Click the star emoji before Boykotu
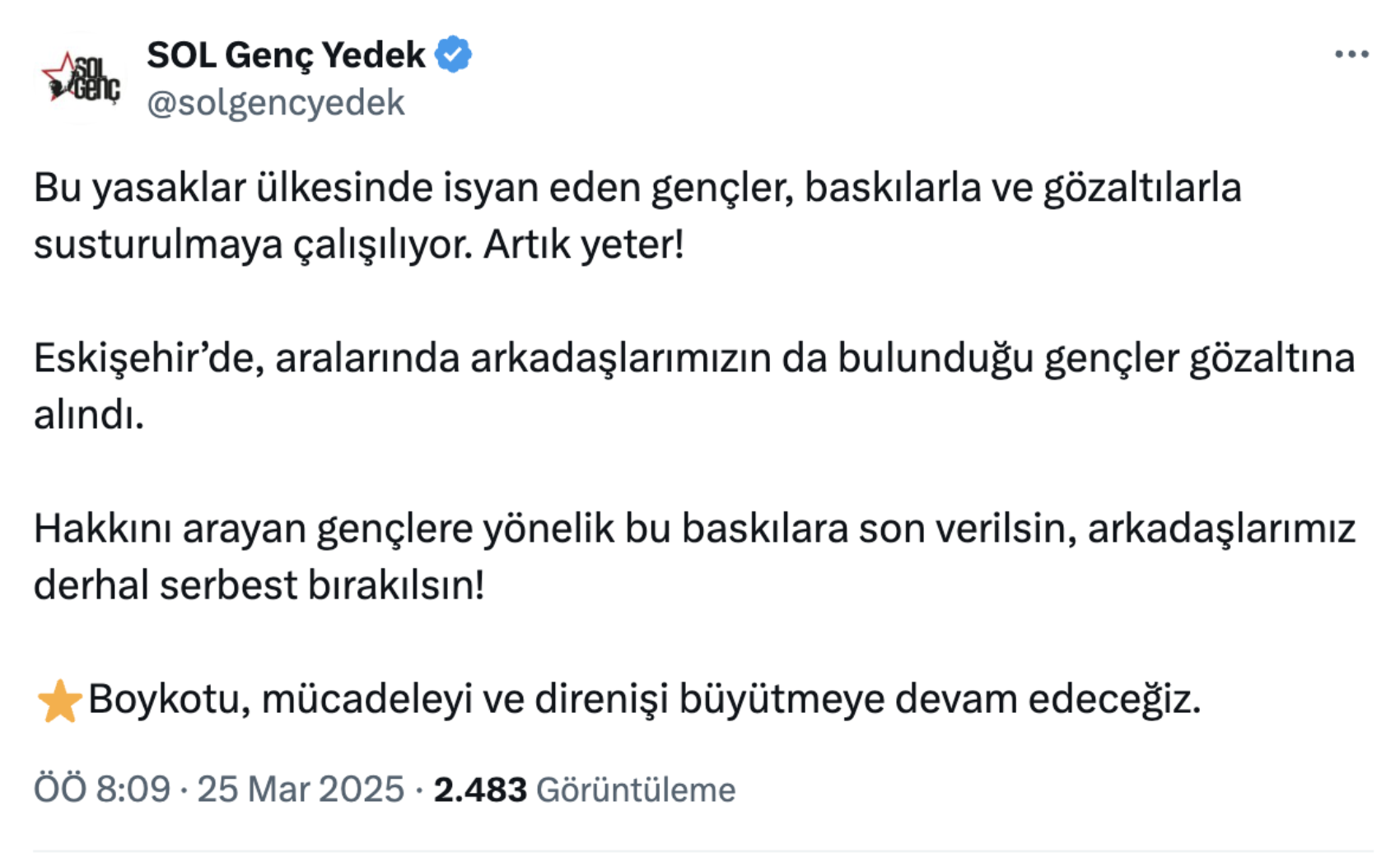The width and height of the screenshot is (1400, 862). [59, 701]
